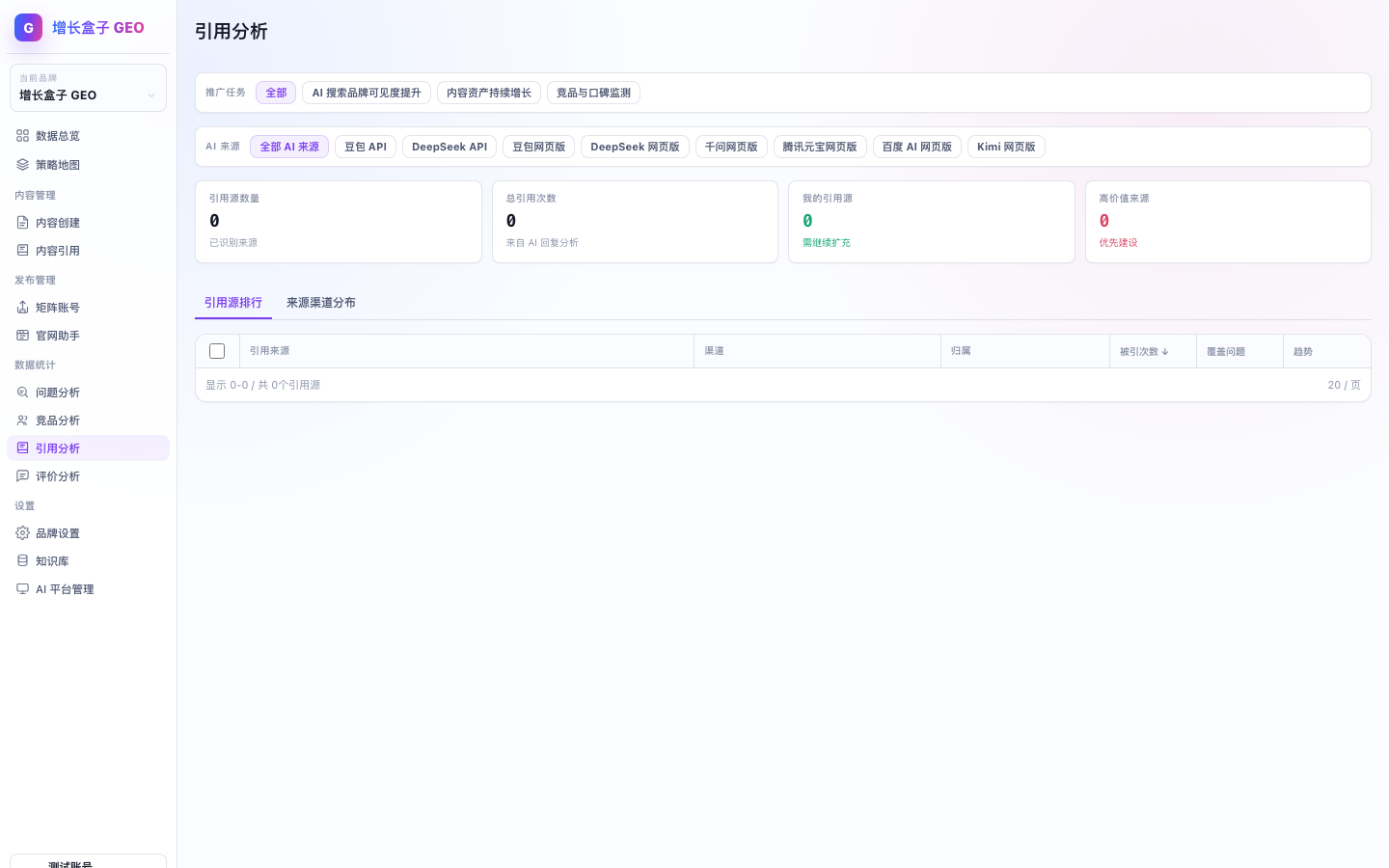Click the 我的引用源 stat card
The image size is (1389, 868).
point(932,222)
